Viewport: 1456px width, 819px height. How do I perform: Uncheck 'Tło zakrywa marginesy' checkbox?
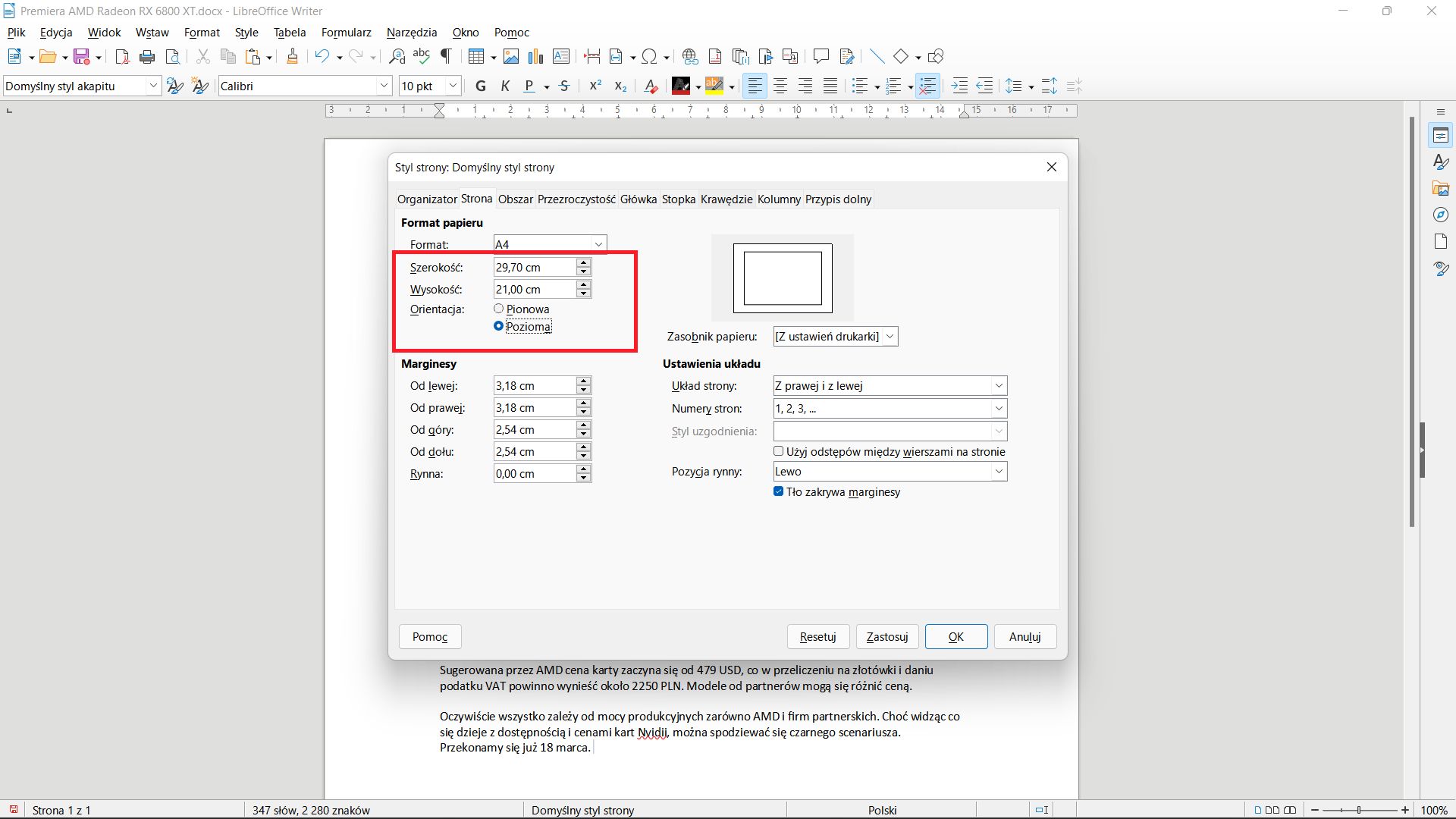coord(778,491)
